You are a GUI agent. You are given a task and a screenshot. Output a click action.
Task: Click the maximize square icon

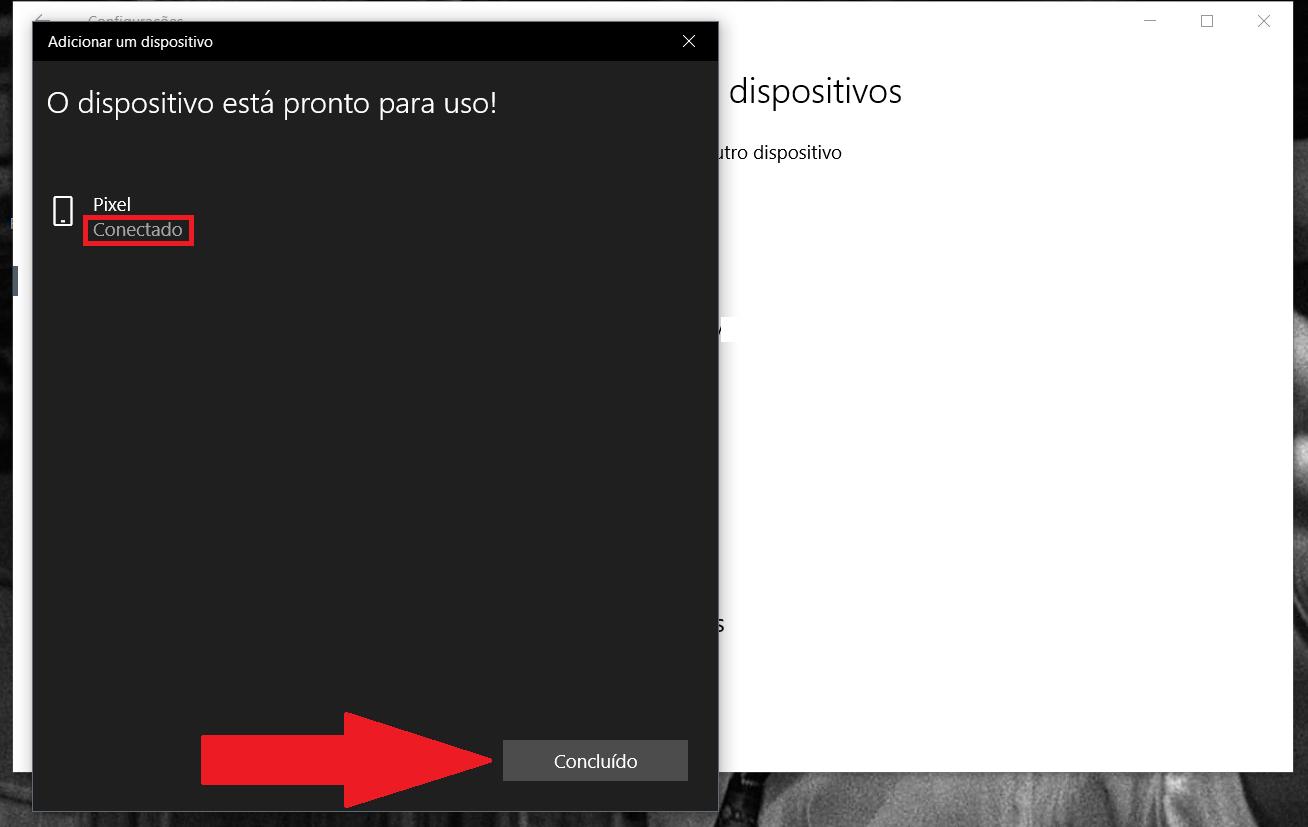(1207, 20)
